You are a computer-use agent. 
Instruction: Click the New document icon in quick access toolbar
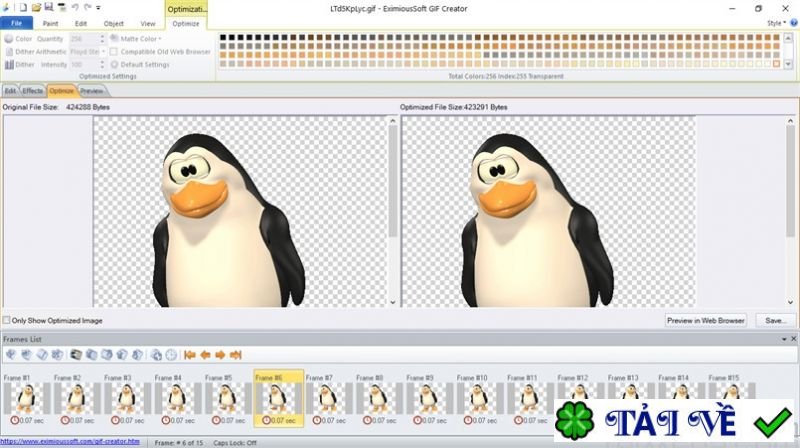click(x=23, y=8)
